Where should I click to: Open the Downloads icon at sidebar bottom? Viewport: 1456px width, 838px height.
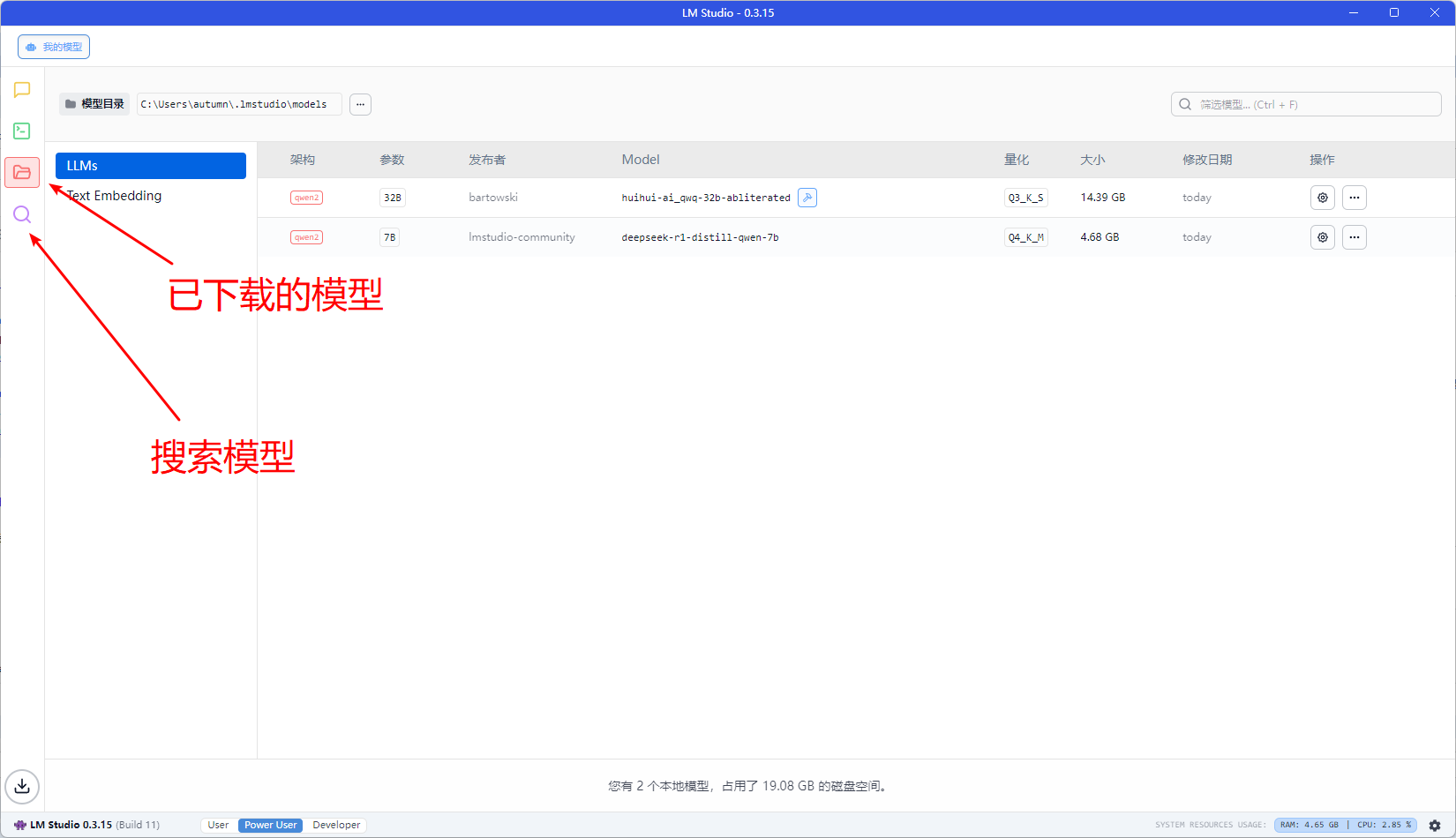pyautogui.click(x=22, y=786)
